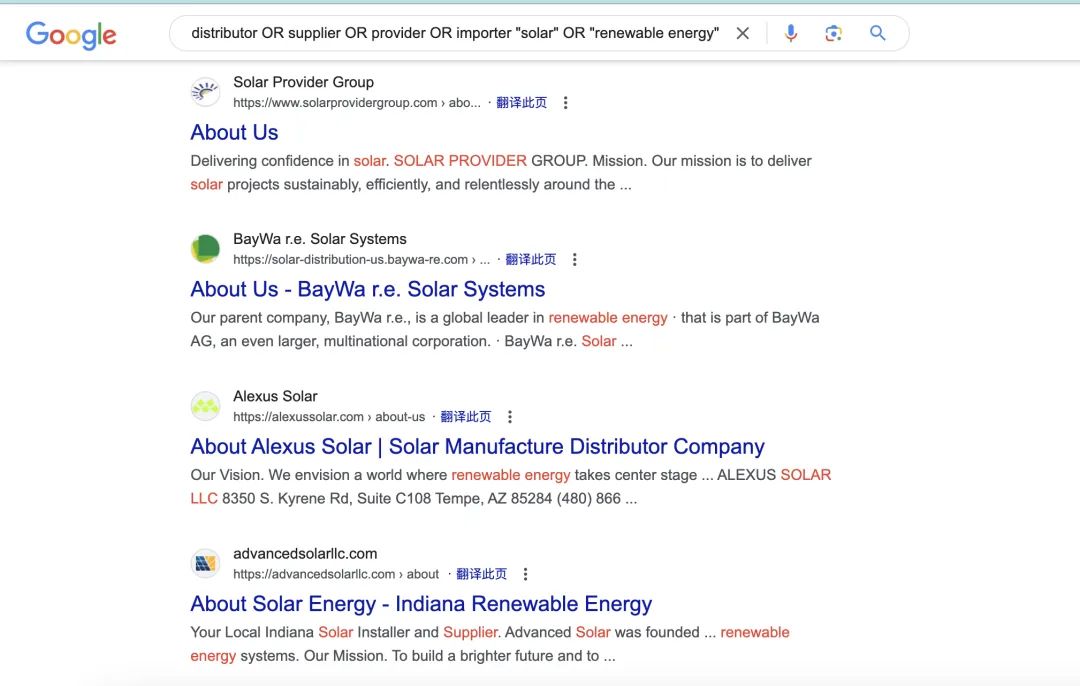Open About Solar Energy - Indiana Renewable Energy
This screenshot has height=686, width=1080.
click(420, 604)
